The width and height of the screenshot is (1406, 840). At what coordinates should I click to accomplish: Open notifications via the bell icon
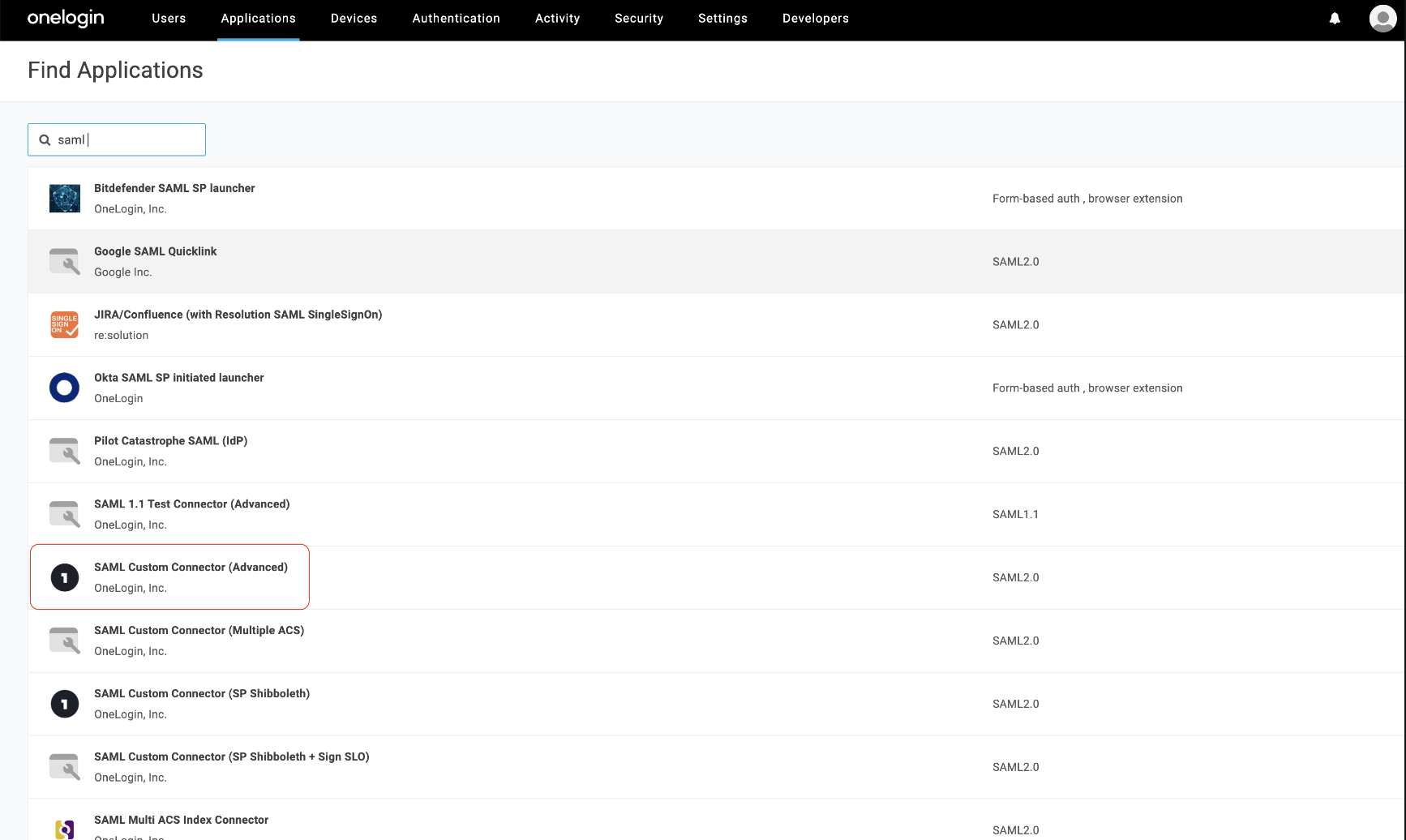pyautogui.click(x=1336, y=18)
